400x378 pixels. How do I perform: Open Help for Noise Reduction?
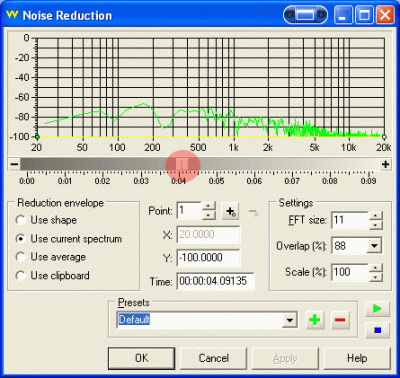pyautogui.click(x=357, y=358)
